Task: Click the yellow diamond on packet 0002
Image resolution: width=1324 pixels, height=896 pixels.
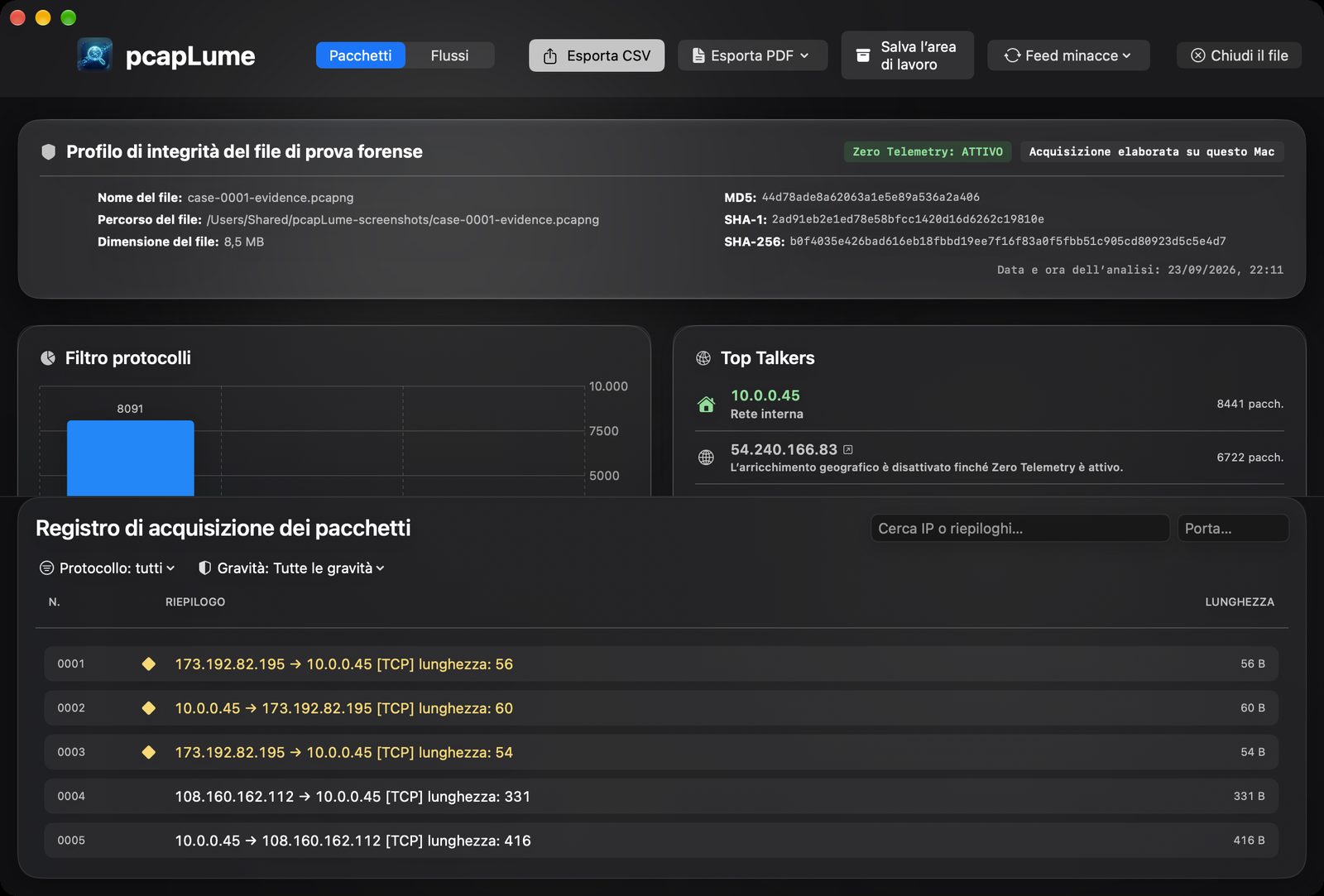Action: (x=149, y=708)
